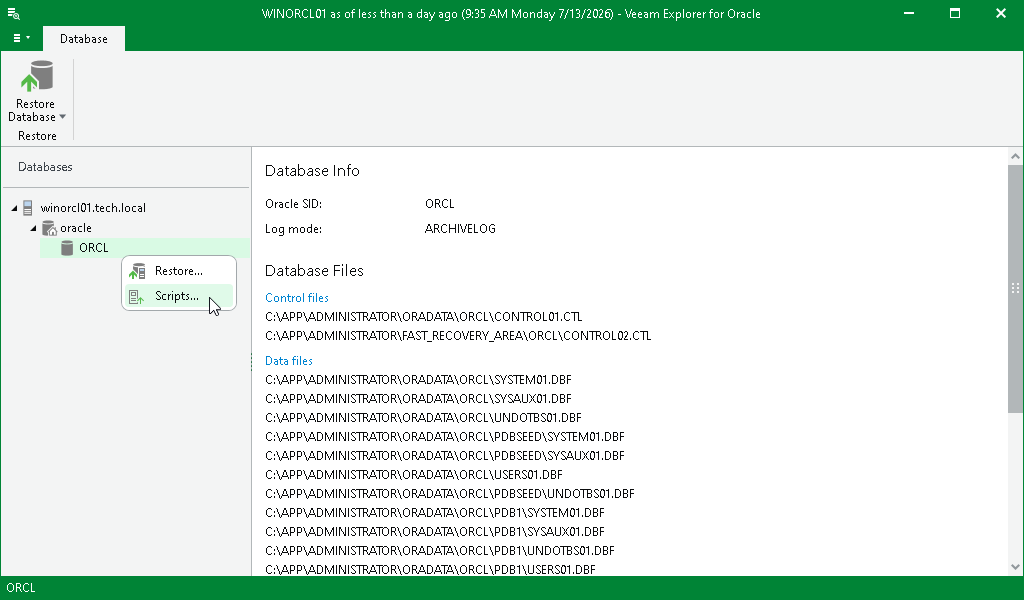Screen dimensions: 1024x600
Task: Click the winorcl01.tech.local server icon
Action: tap(27, 208)
